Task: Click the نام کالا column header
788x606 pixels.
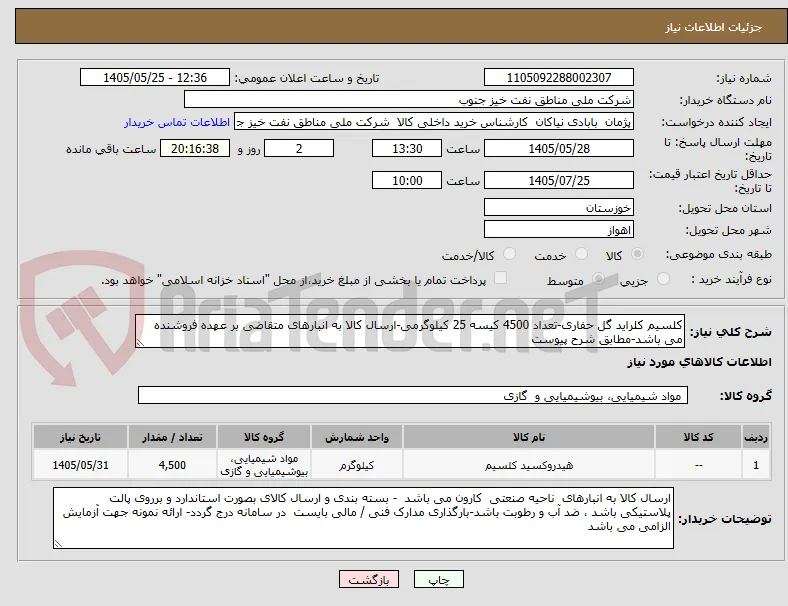Action: coord(529,437)
